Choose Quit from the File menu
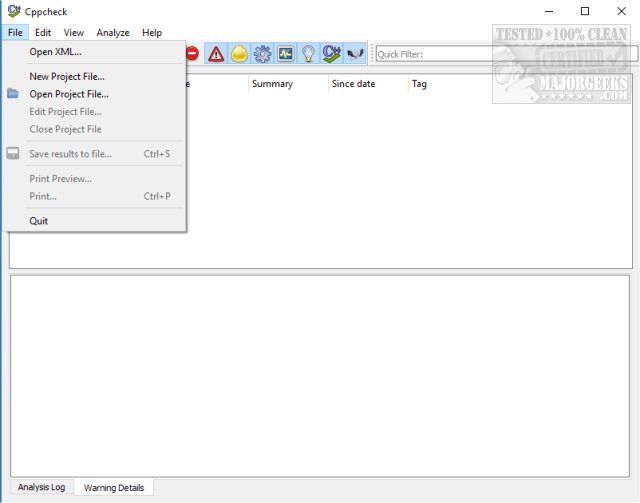Viewport: 640px width, 503px height. (x=95, y=221)
